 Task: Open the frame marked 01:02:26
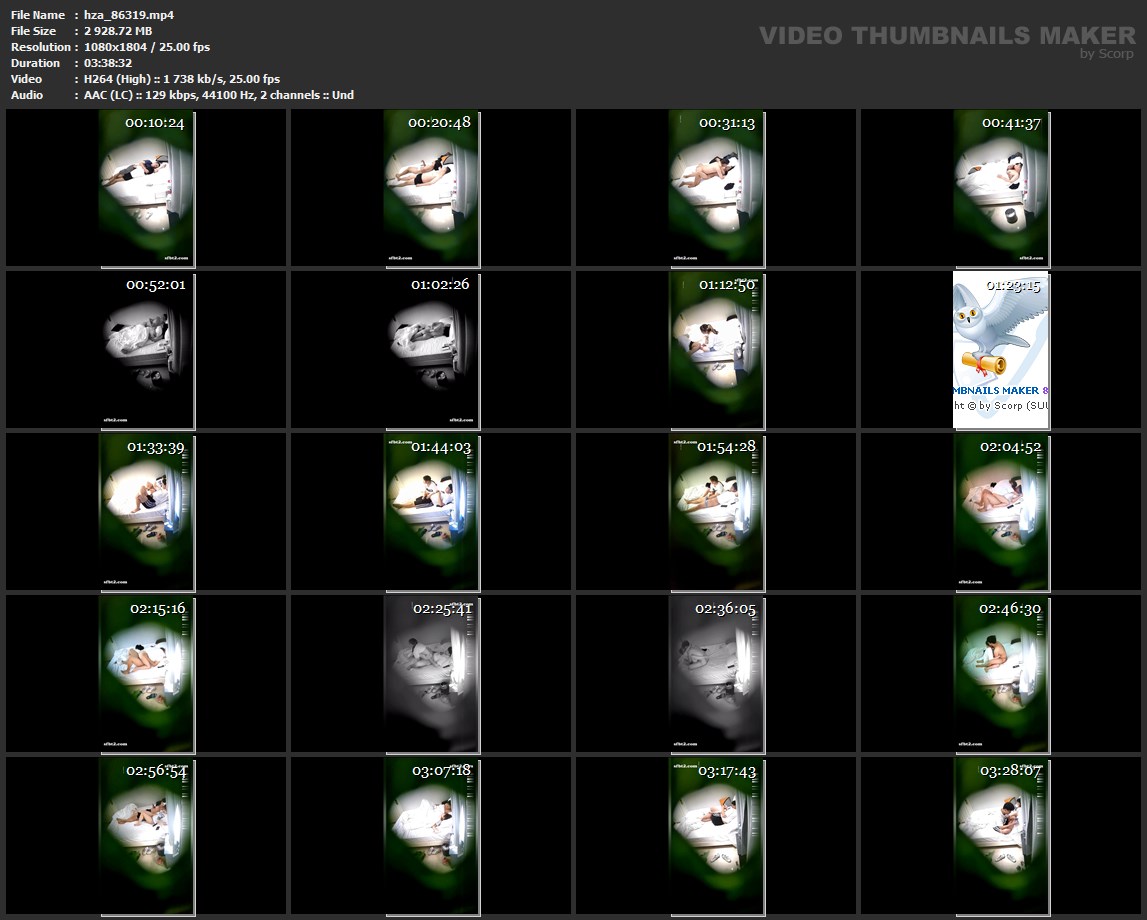coord(432,350)
